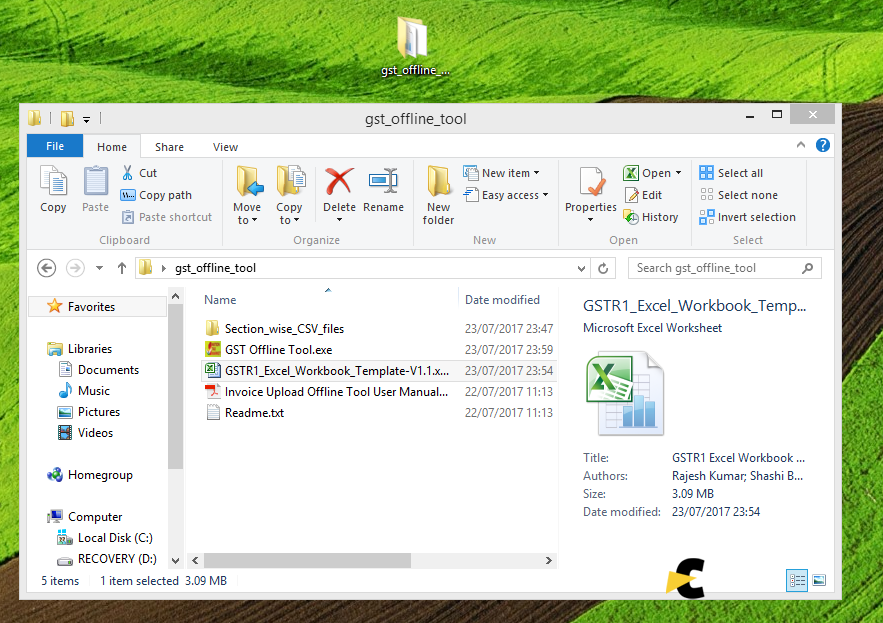Sort files by Date modified column
Image resolution: width=883 pixels, height=623 pixels.
coord(502,300)
